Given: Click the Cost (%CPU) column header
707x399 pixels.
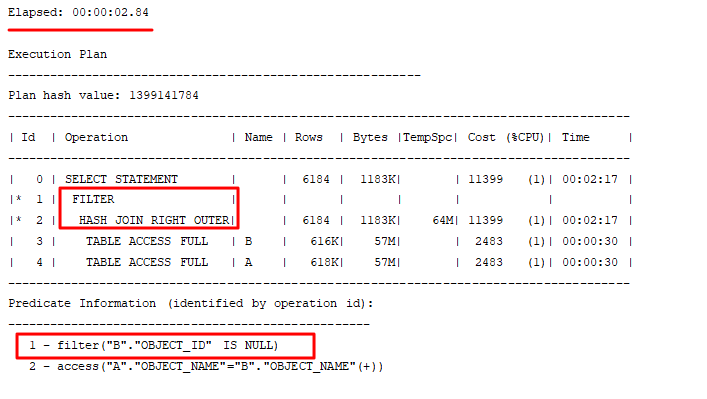Looking at the screenshot, I should [x=506, y=137].
